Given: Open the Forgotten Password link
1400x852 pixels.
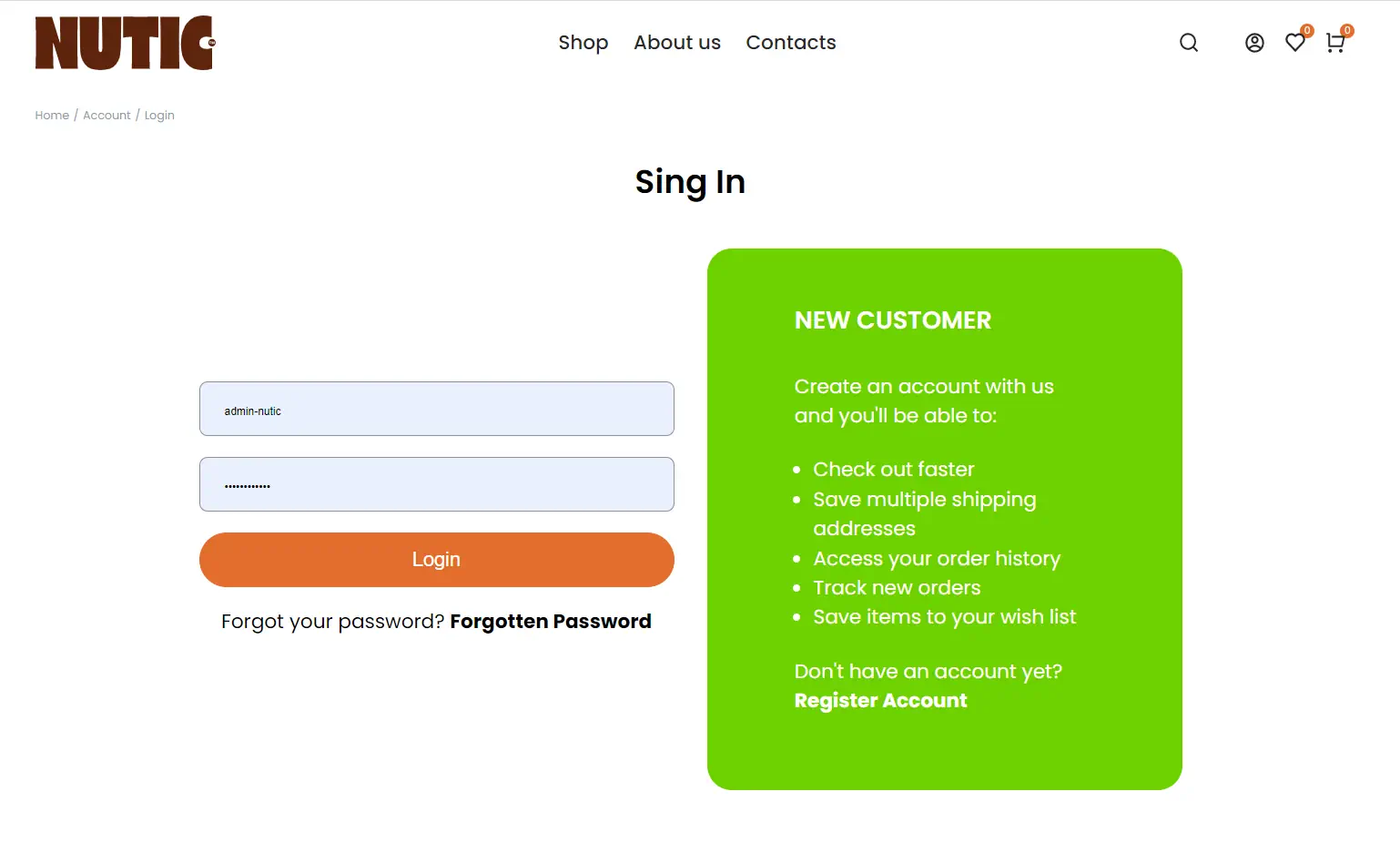Looking at the screenshot, I should (550, 622).
